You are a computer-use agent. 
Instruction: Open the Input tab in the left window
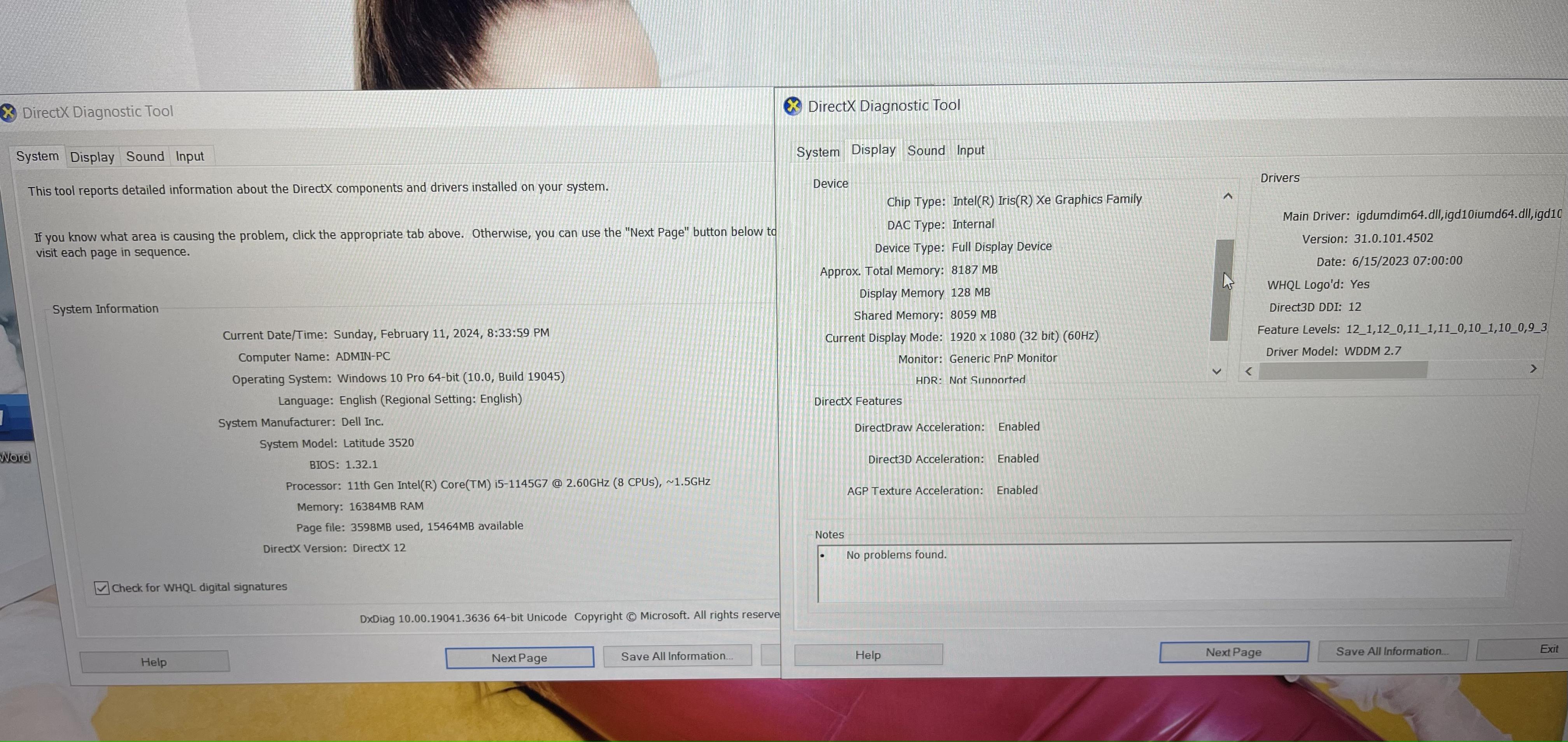pyautogui.click(x=190, y=156)
